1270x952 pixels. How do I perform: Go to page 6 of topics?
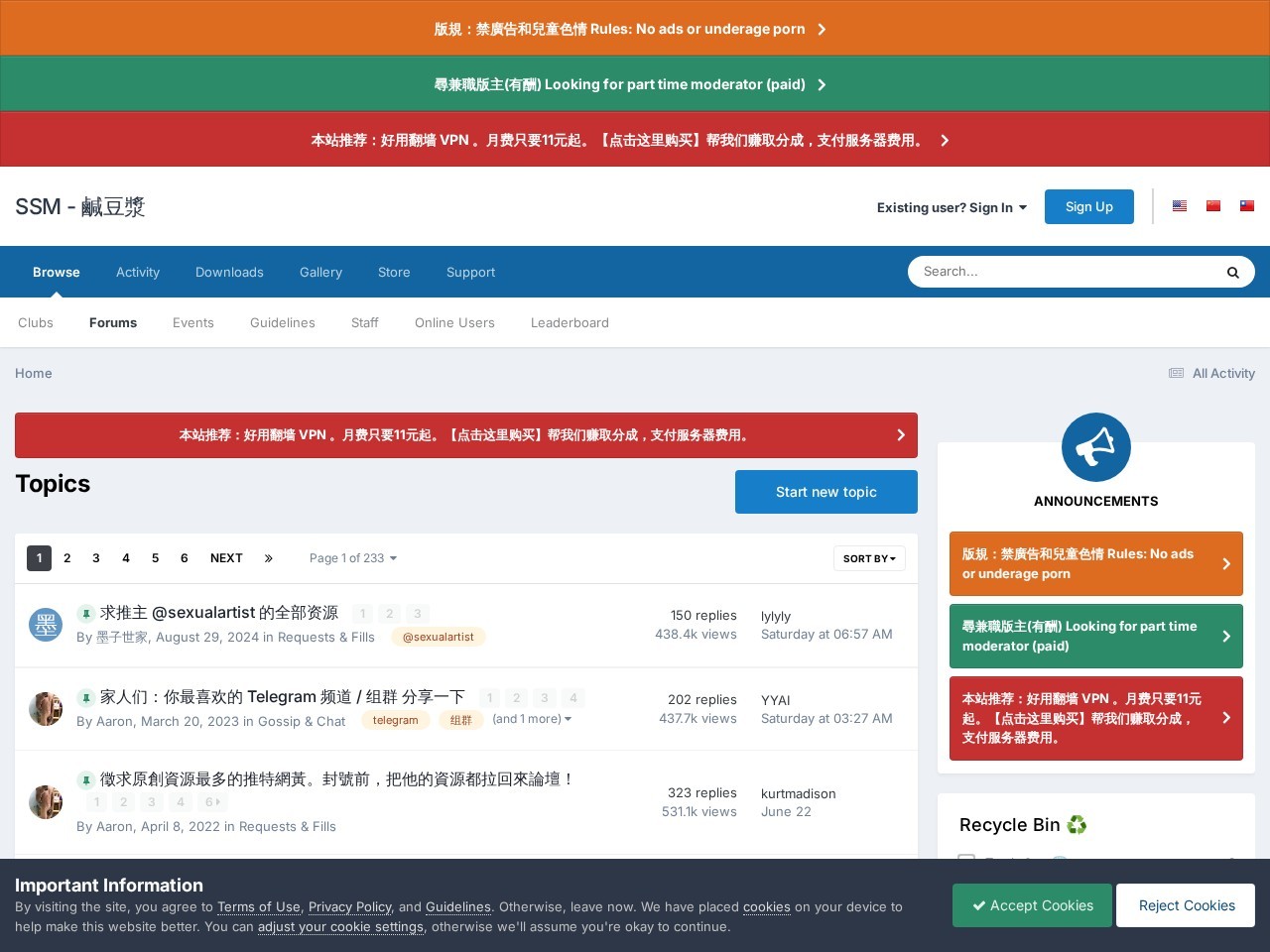coord(185,558)
